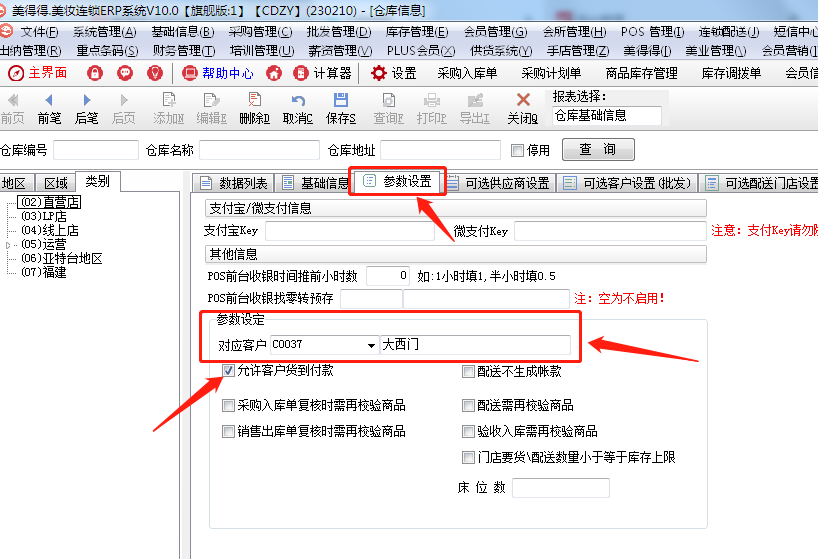This screenshot has height=559, width=818.
Task: Open 帮助中心 help center
Action: [x=218, y=73]
